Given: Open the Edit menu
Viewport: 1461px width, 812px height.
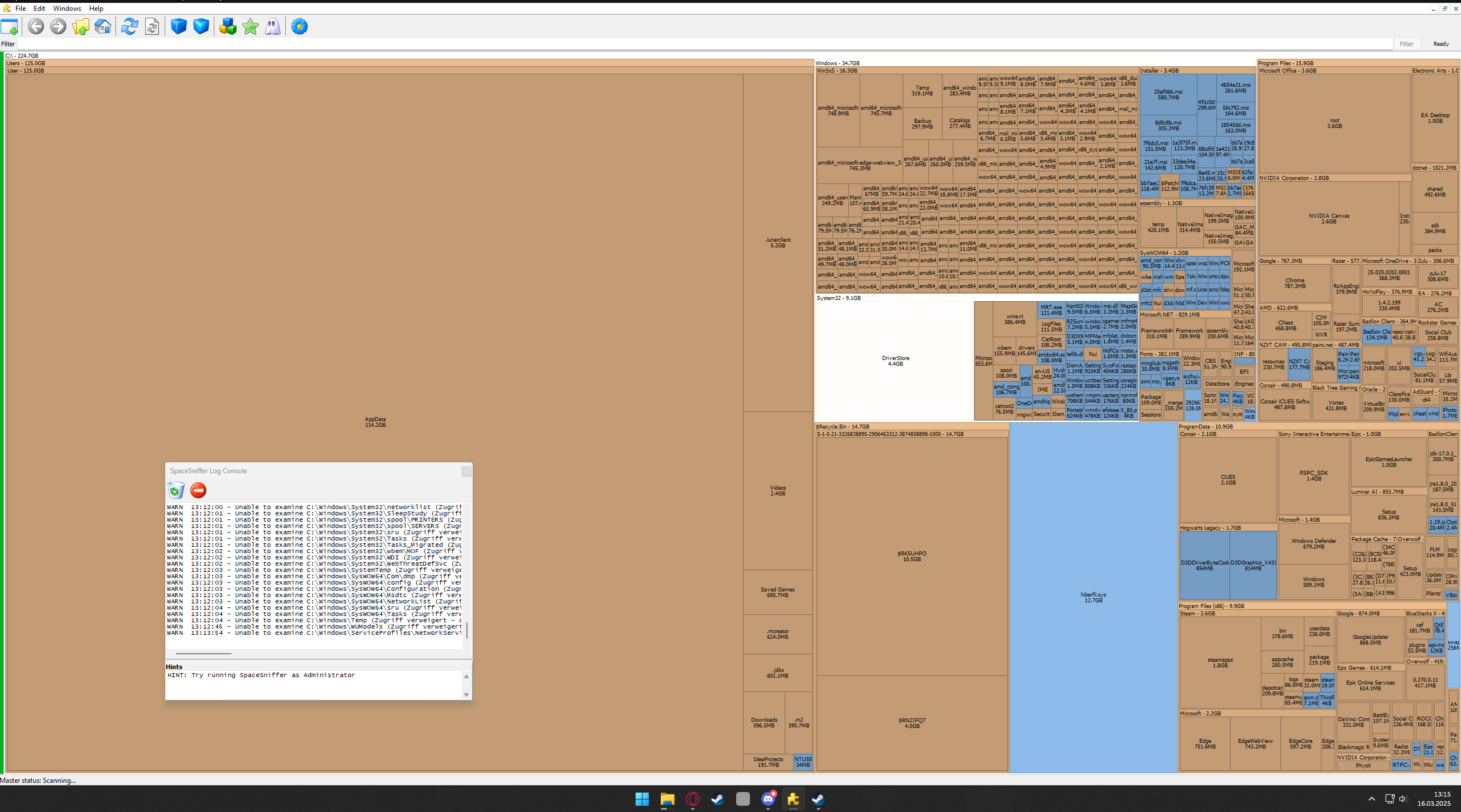Looking at the screenshot, I should click(x=39, y=9).
